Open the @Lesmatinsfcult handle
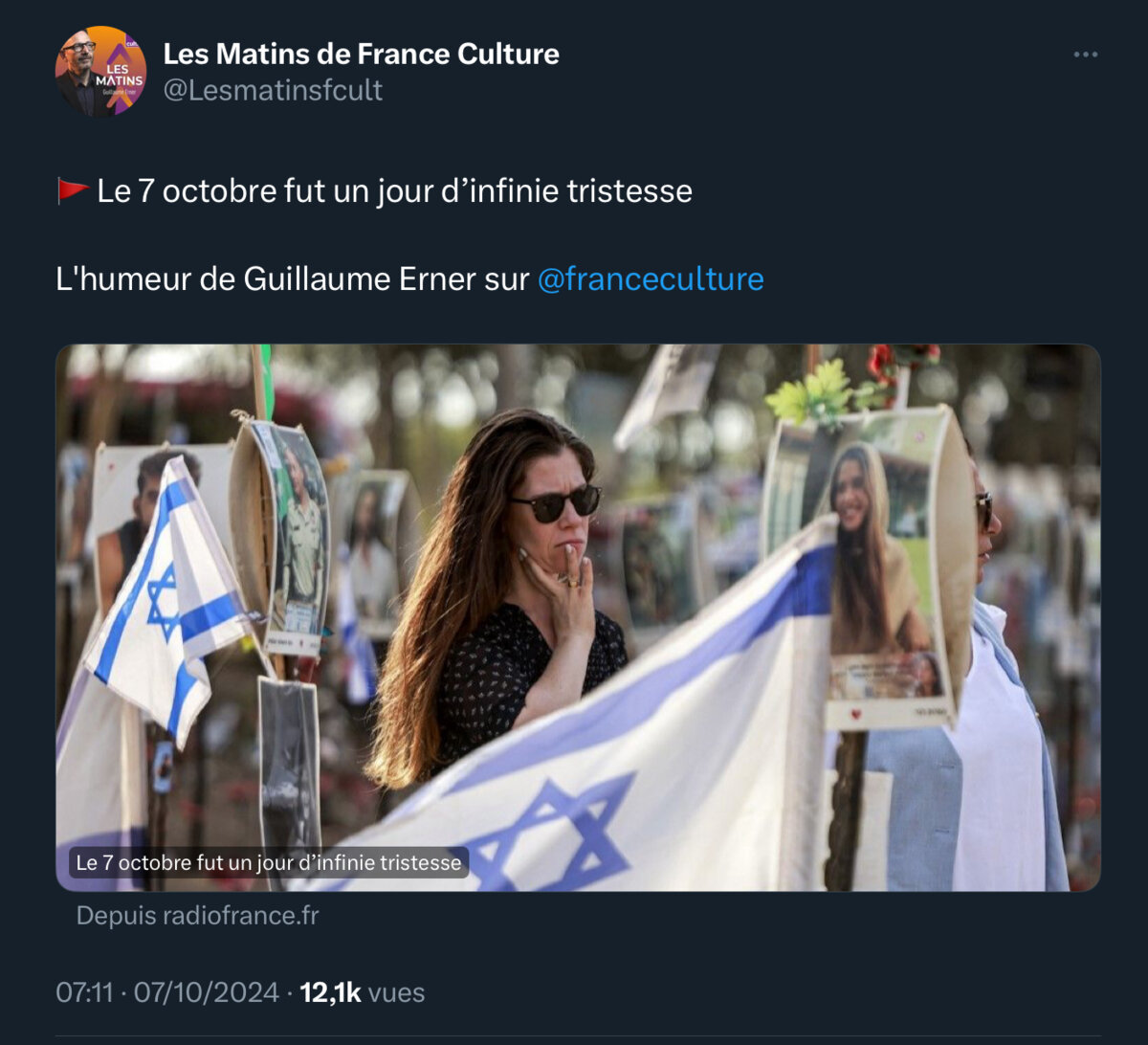 [x=273, y=90]
